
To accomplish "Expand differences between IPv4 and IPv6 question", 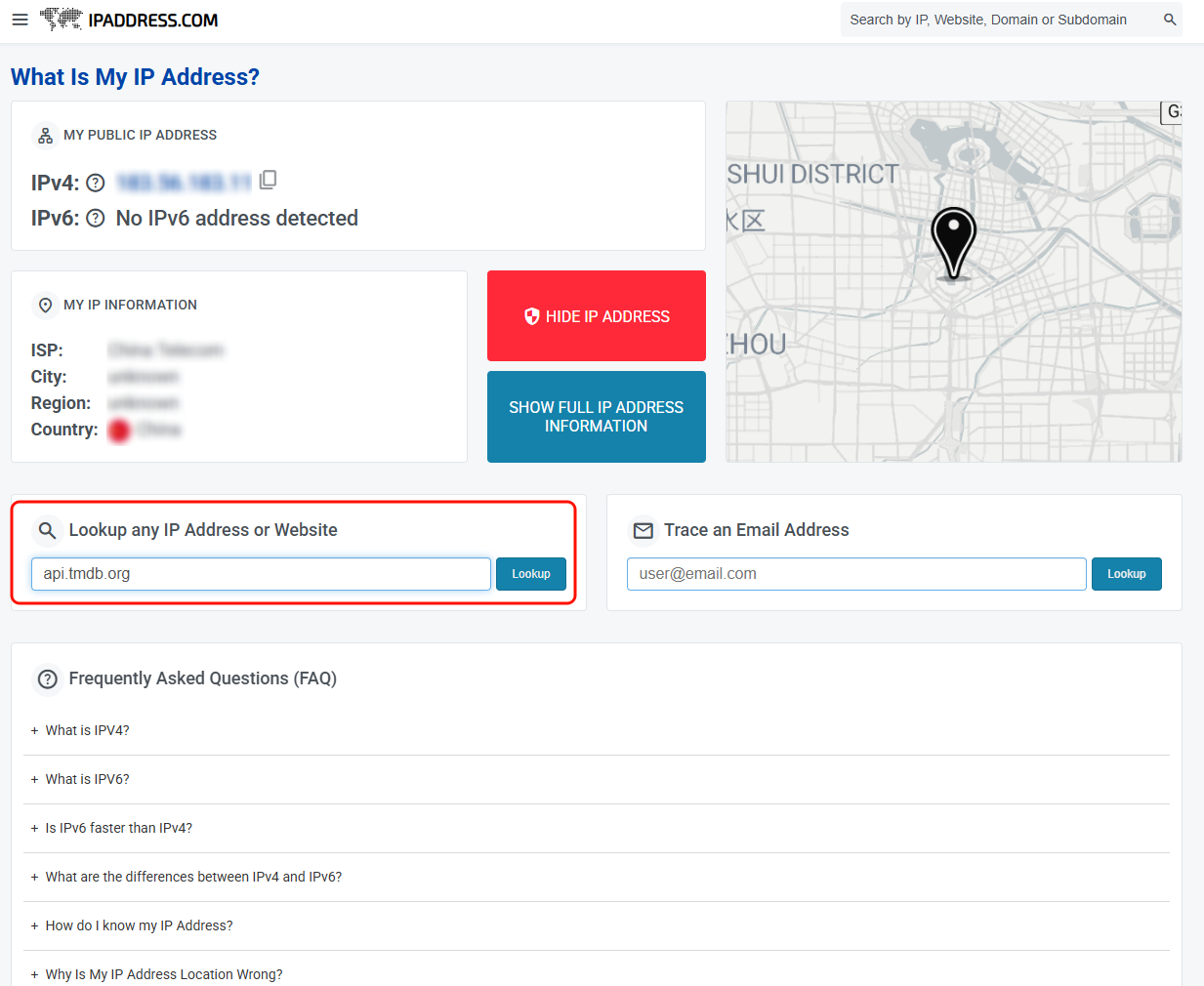I will [x=193, y=877].
